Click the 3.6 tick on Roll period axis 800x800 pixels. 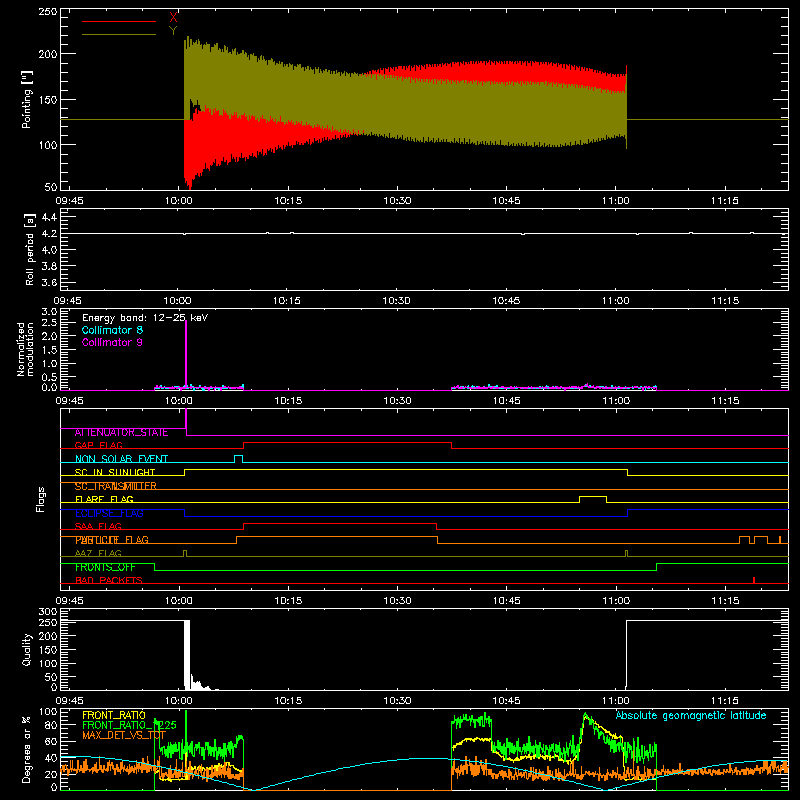coord(49,283)
